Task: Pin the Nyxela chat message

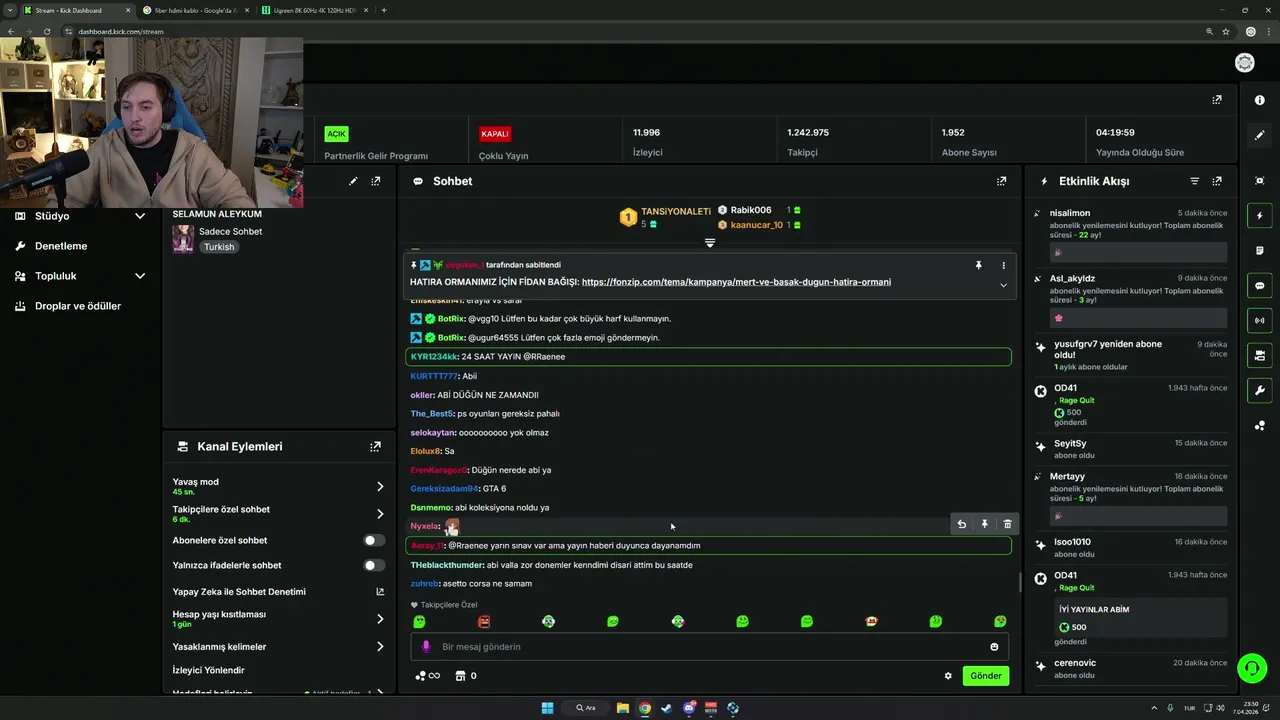Action: [984, 524]
